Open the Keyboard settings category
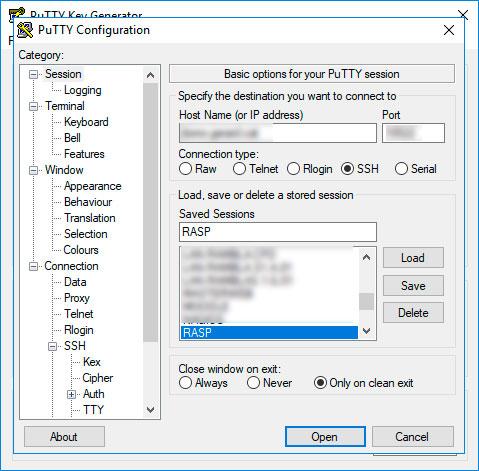Image resolution: width=479 pixels, height=471 pixels. [x=86, y=122]
